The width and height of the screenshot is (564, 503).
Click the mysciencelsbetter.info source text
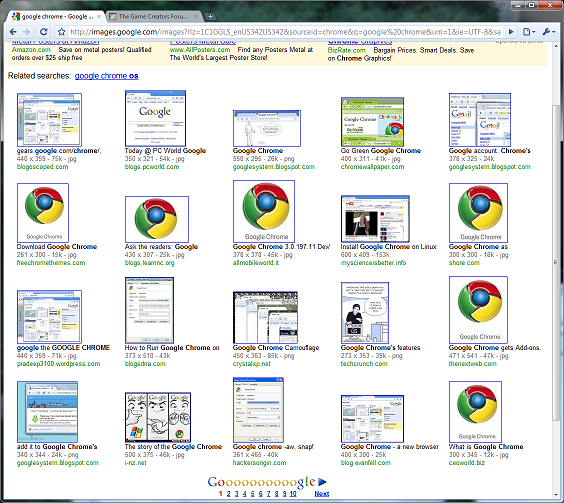pos(373,263)
